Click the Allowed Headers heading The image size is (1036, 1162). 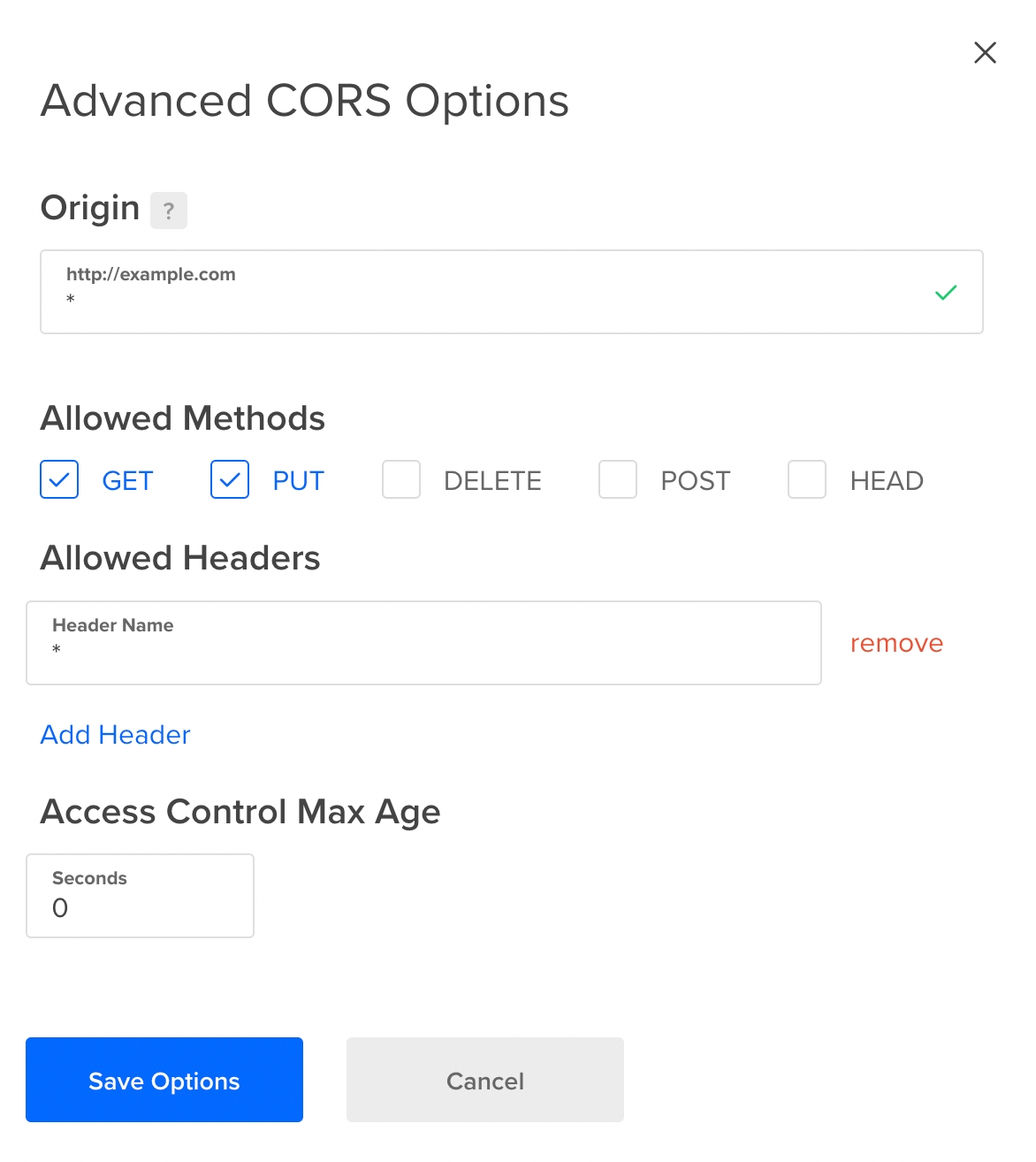[x=180, y=558]
